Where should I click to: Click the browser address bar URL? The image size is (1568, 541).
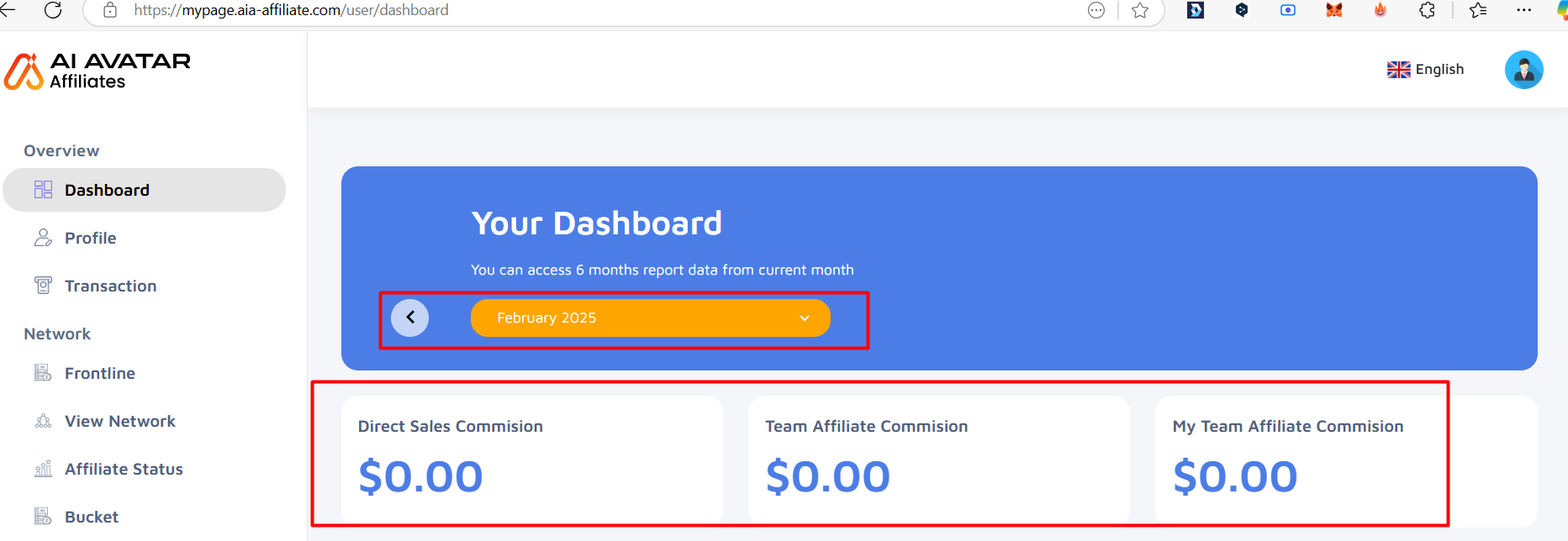point(291,10)
